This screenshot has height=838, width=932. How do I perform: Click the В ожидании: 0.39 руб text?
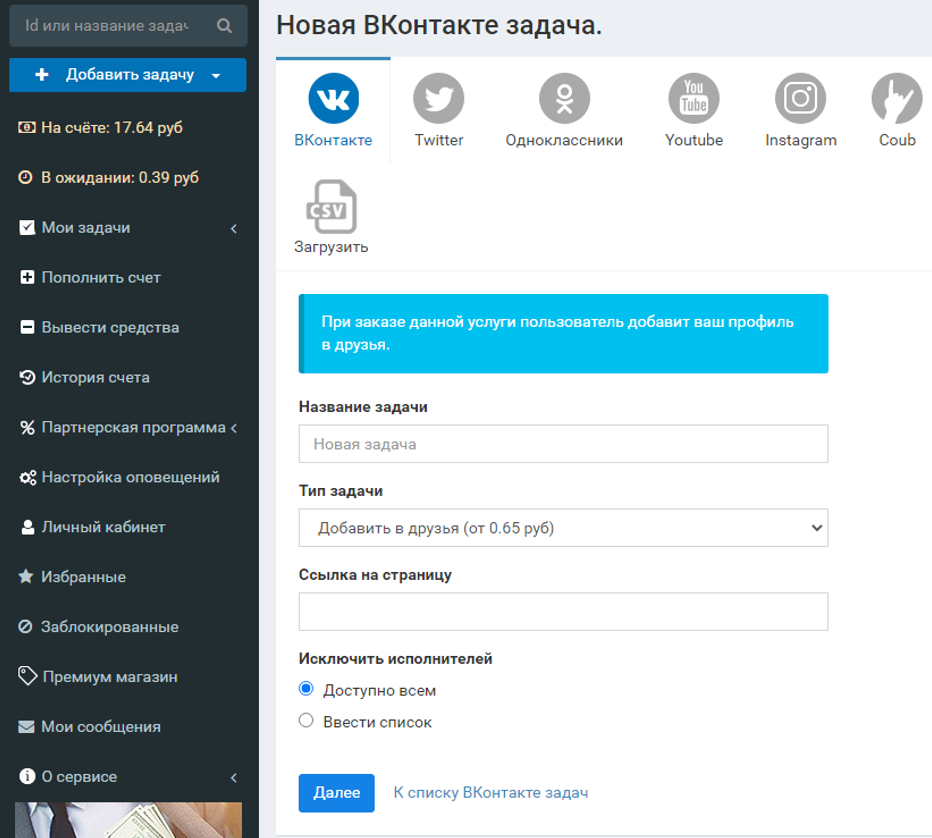point(119,178)
